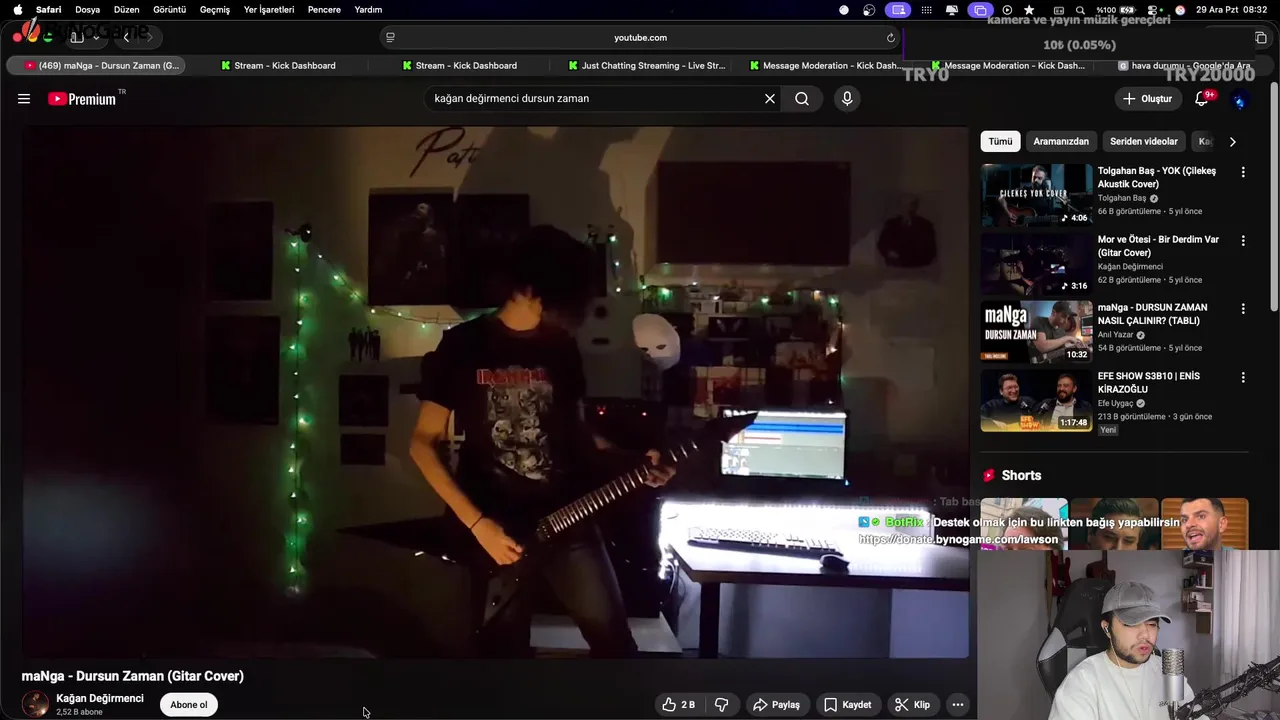Open the YouTube guide hamburger menu
This screenshot has height=720, width=1280.
tap(24, 99)
